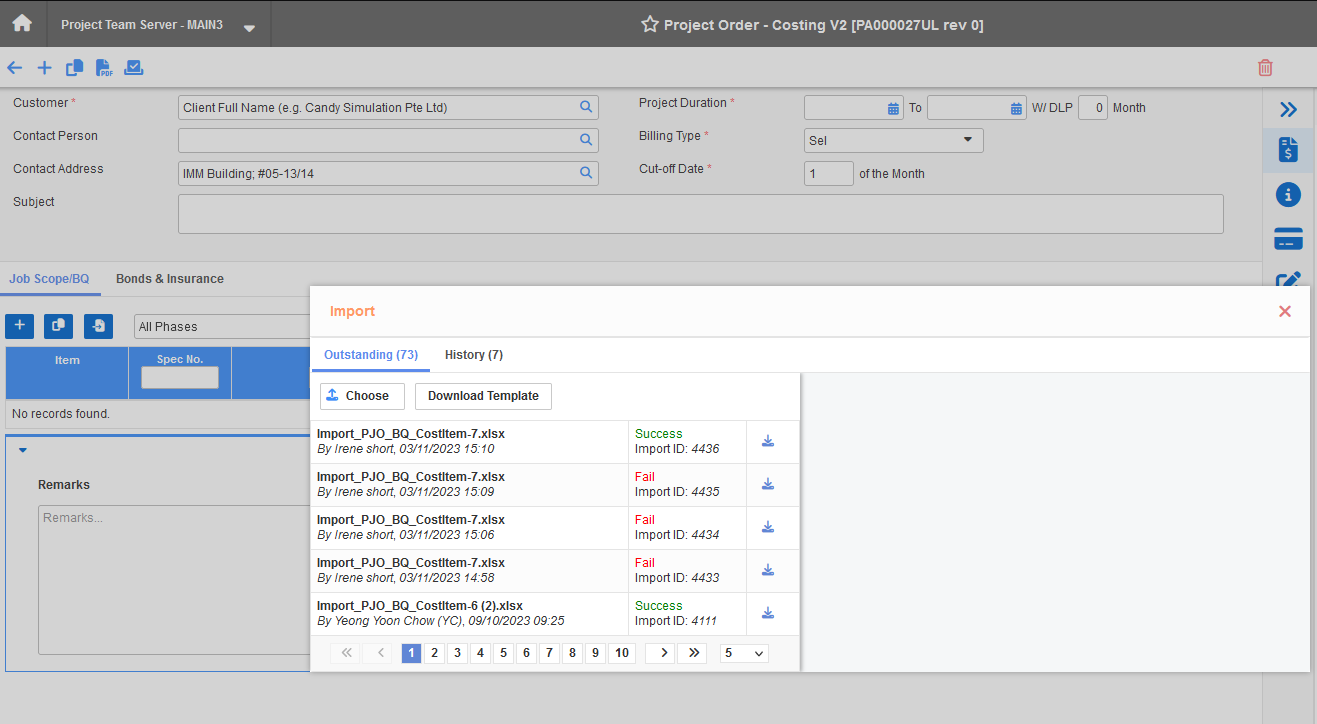This screenshot has height=724, width=1317.
Task: Select the Bonds & Insurance tab
Action: click(x=169, y=279)
